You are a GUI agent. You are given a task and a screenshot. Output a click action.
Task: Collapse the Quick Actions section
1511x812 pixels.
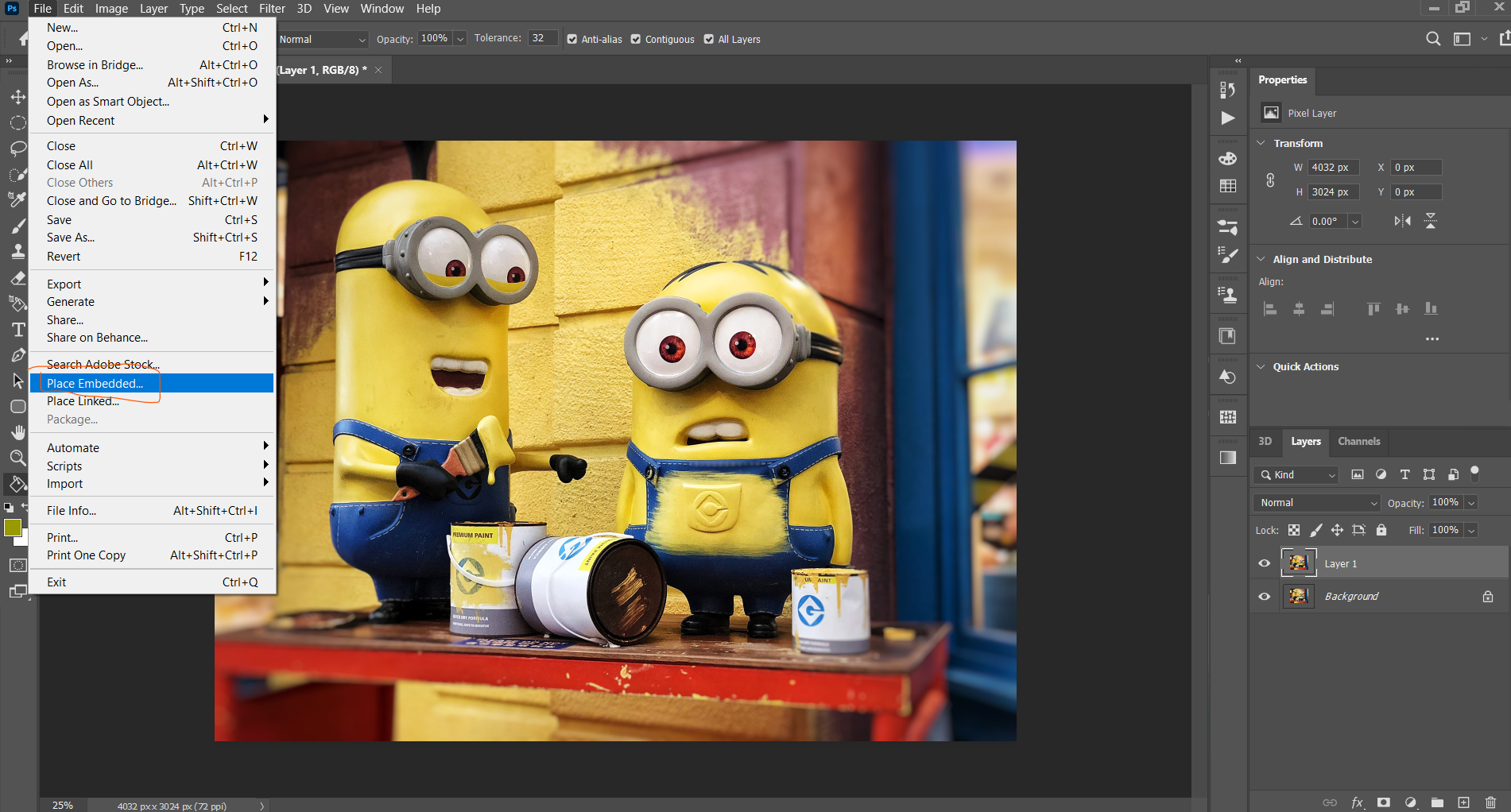pyautogui.click(x=1261, y=366)
